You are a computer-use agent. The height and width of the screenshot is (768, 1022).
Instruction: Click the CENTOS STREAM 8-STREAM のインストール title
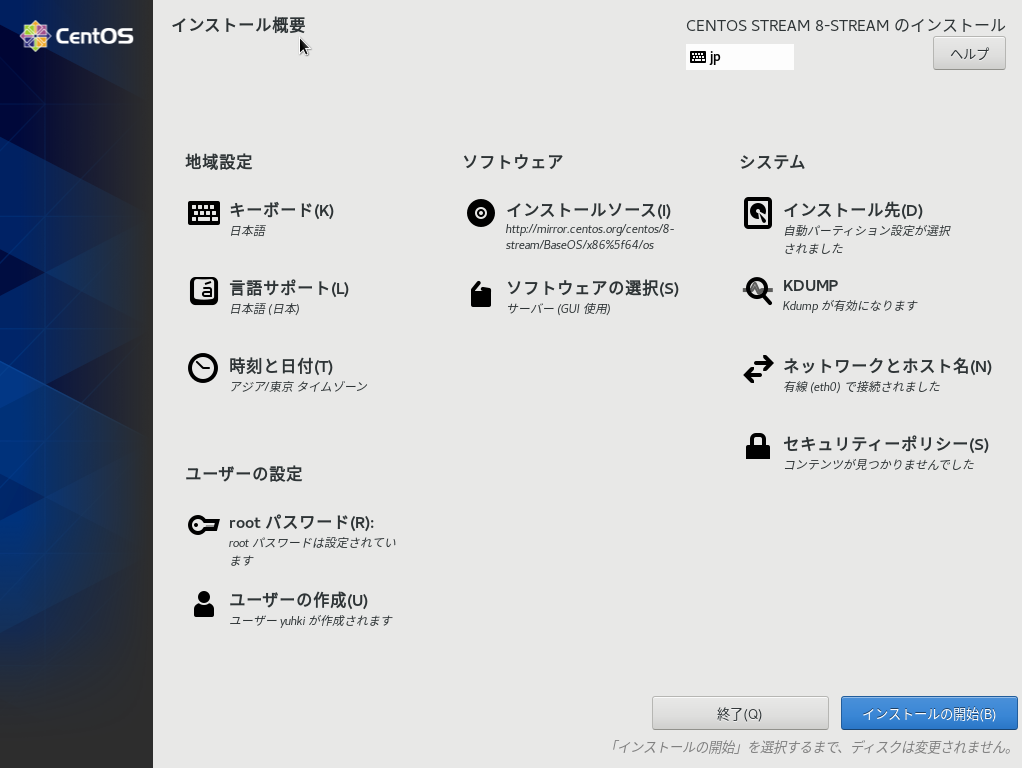click(x=845, y=25)
